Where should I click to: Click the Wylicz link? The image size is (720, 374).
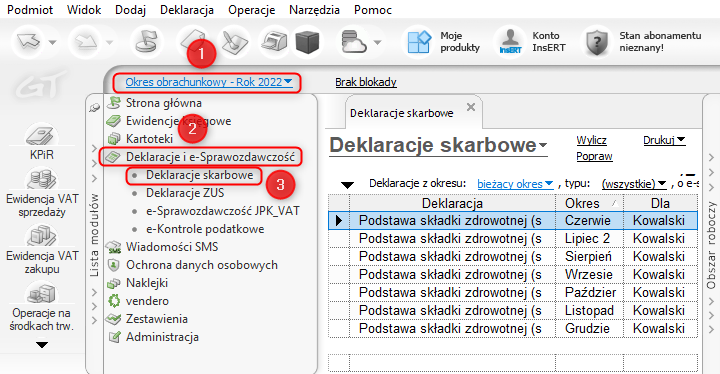coord(591,140)
